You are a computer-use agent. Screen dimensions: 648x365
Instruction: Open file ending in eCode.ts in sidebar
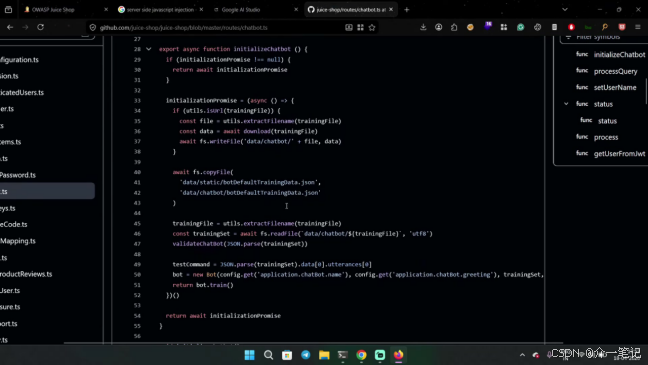14,224
